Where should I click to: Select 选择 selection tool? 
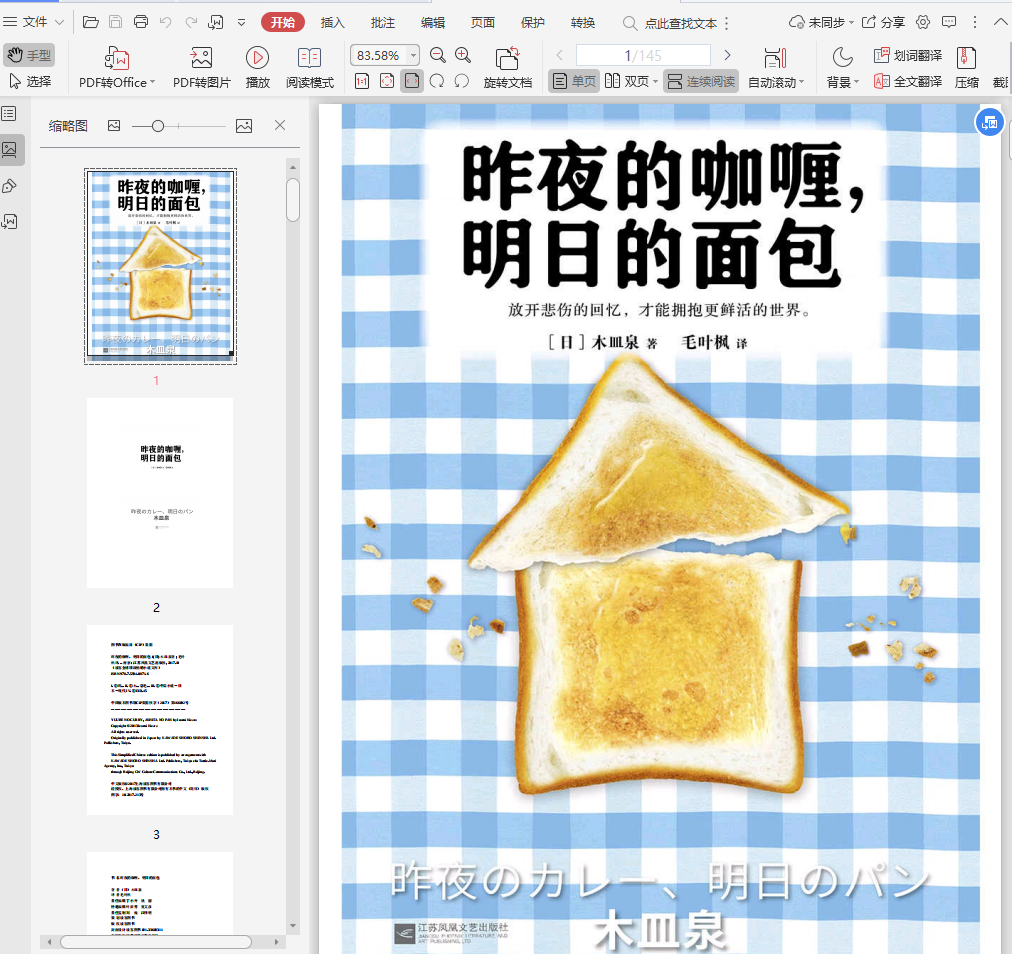30,81
